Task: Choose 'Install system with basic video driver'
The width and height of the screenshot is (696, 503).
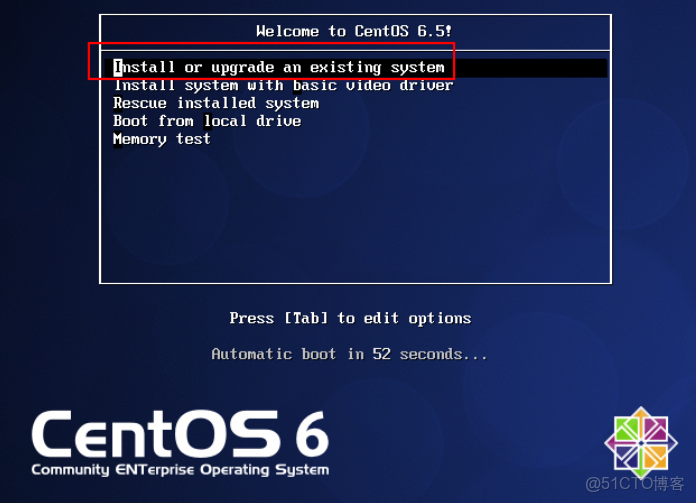Action: 283,85
